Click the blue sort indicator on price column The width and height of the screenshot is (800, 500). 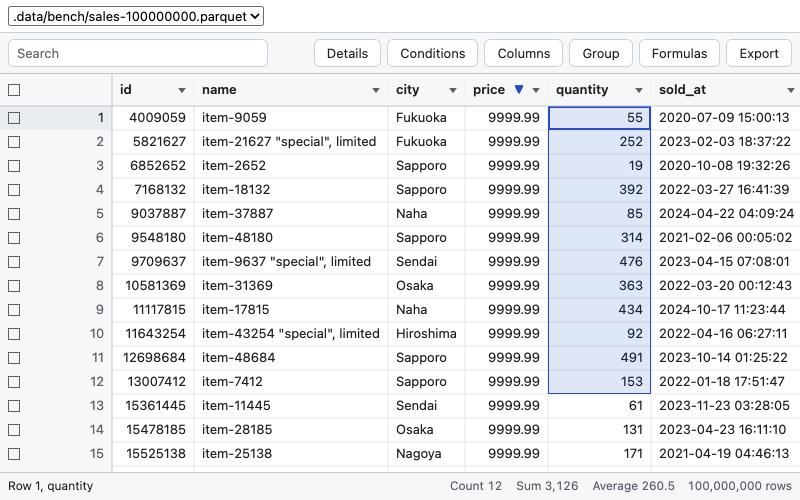point(519,89)
